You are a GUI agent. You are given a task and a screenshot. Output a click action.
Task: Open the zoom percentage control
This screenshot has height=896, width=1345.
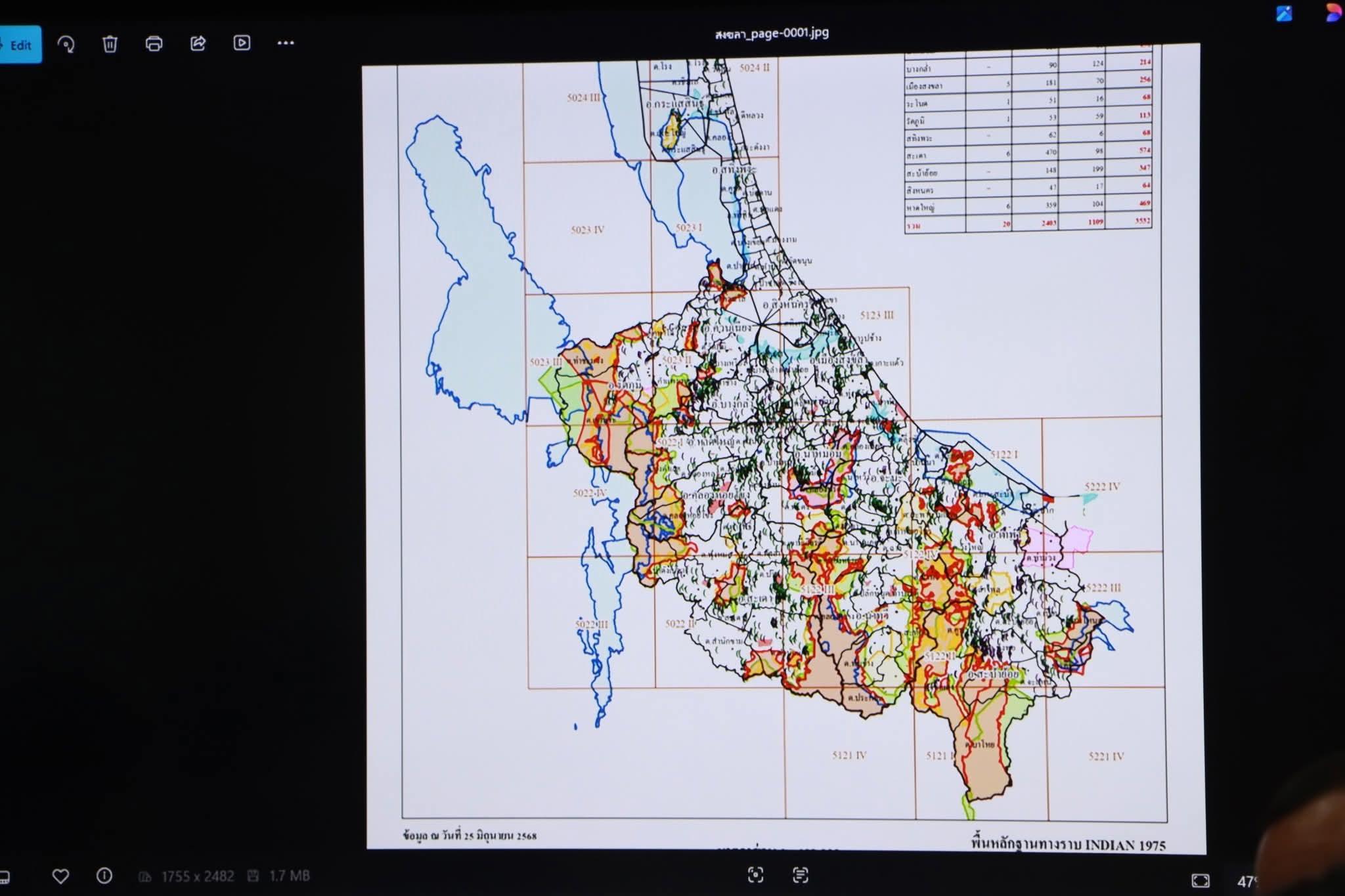(x=1246, y=882)
